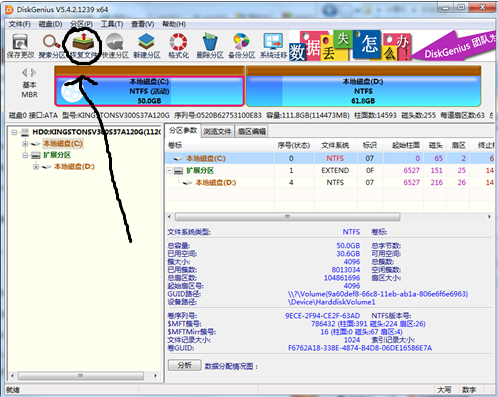This screenshot has width=498, height=397.
Task: Click the drive icon in the 扩展分区 table row
Action: coord(178,171)
